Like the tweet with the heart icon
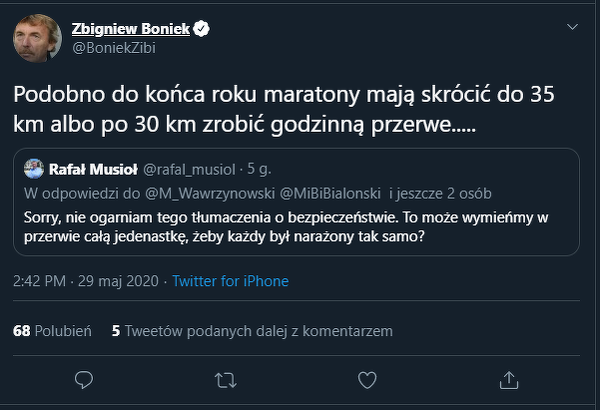Image resolution: width=600 pixels, height=410 pixels. pyautogui.click(x=368, y=380)
